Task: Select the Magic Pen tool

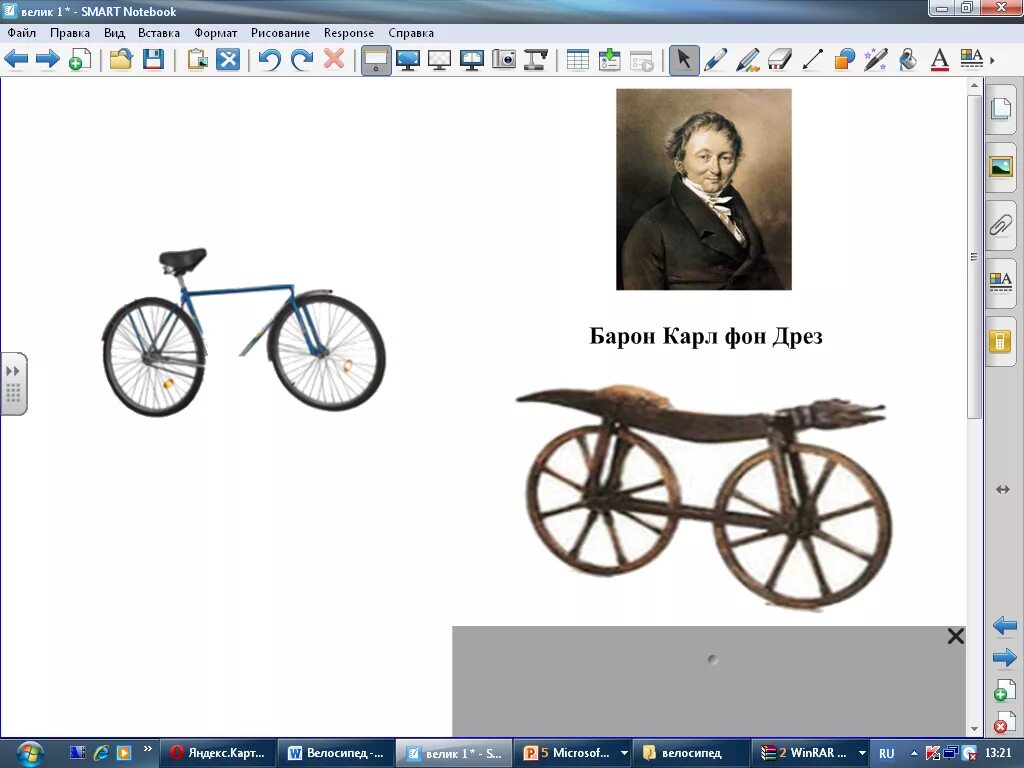Action: (876, 60)
